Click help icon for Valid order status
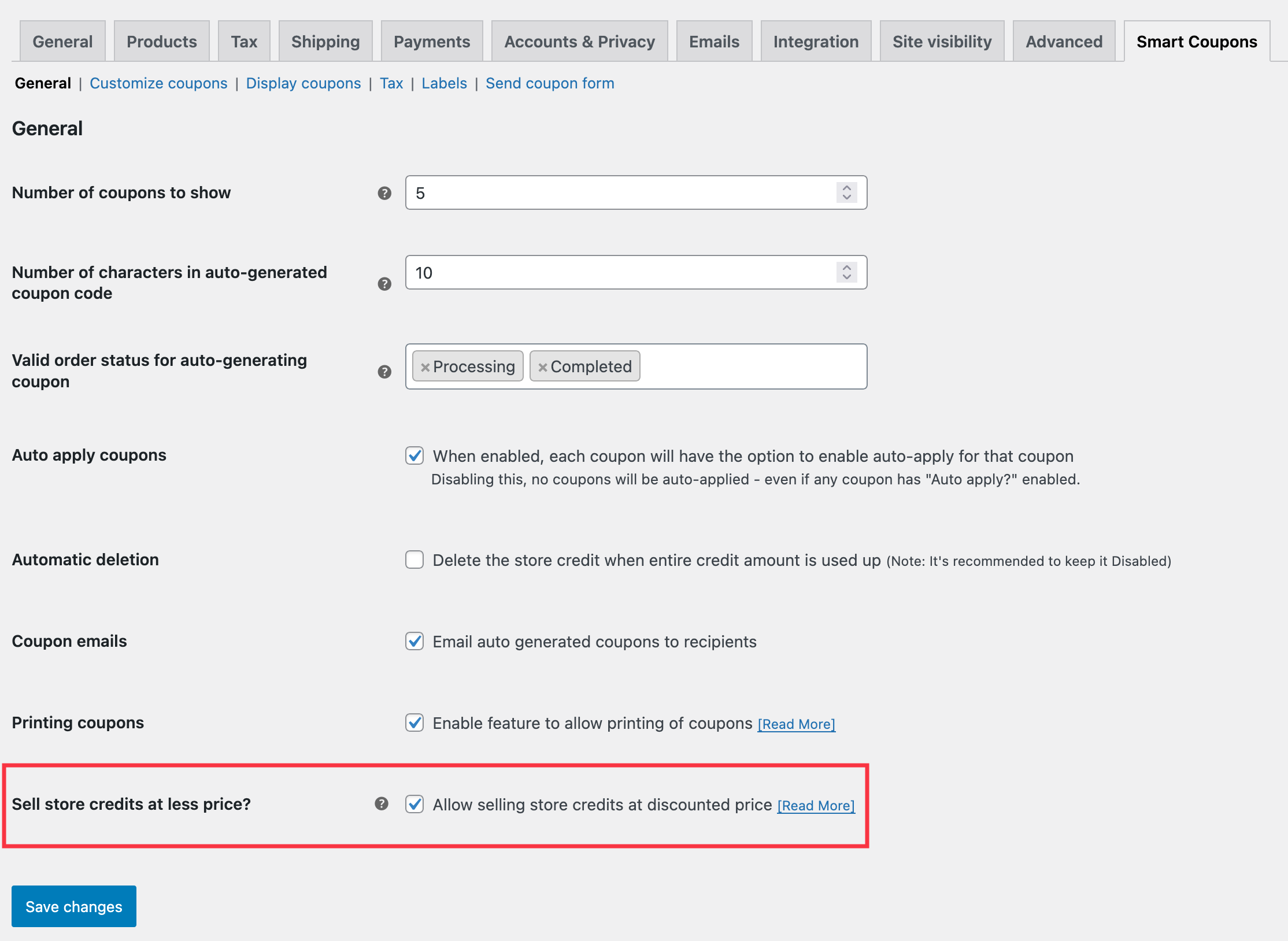This screenshot has width=1288, height=941. (x=384, y=372)
